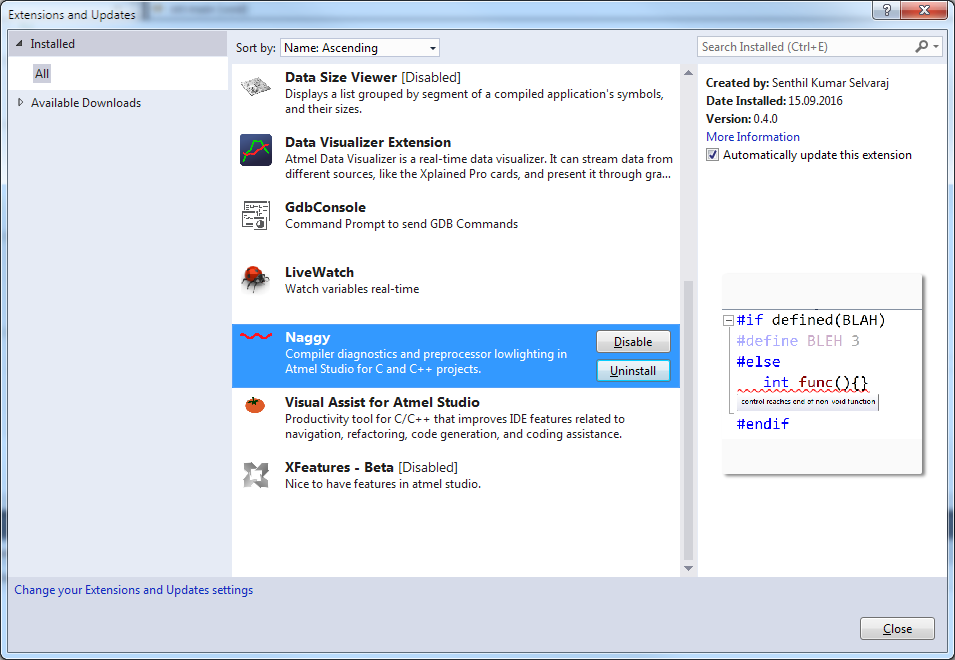Select the XFeatures - Beta title
This screenshot has height=660, width=955.
339,468
